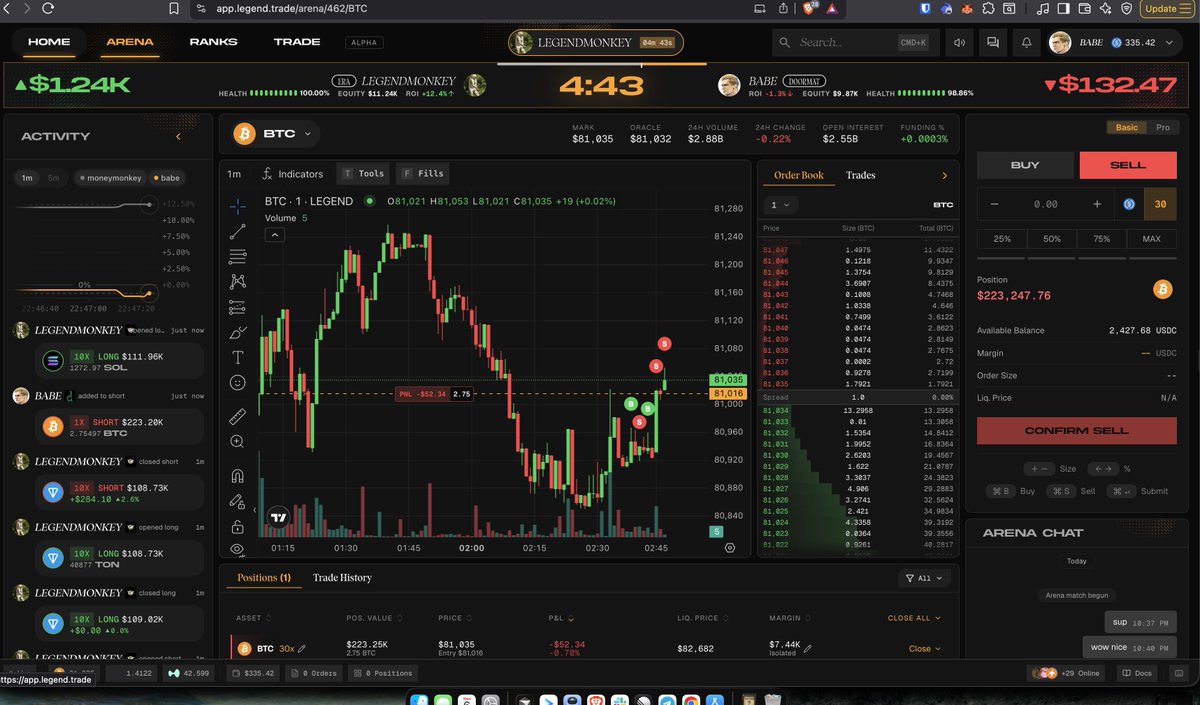Expand the order book panel arrow
The height and width of the screenshot is (705, 1200).
tap(944, 176)
